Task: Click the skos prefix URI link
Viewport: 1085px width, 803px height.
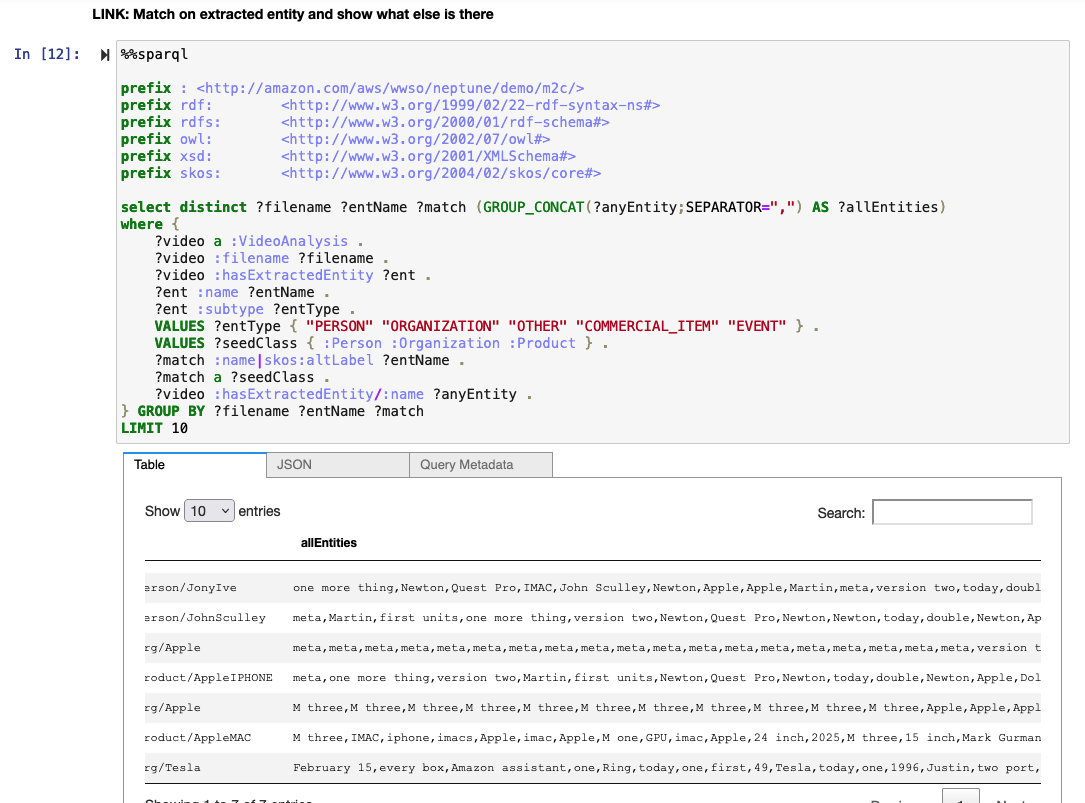Action: (x=440, y=172)
